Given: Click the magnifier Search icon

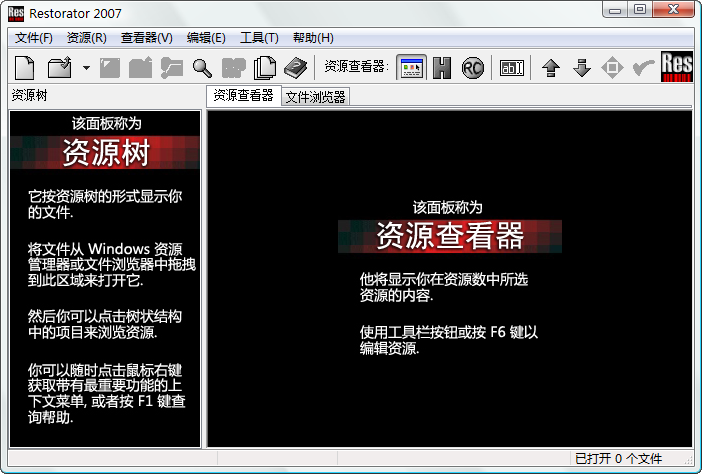Looking at the screenshot, I should [x=202, y=68].
